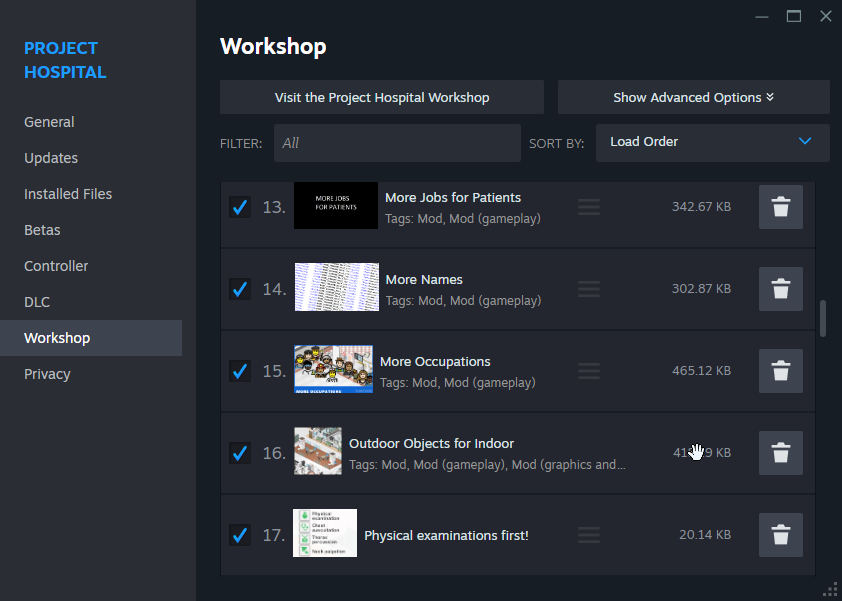Select the drag handle for More Occupations
This screenshot has width=842, height=601.
point(589,371)
